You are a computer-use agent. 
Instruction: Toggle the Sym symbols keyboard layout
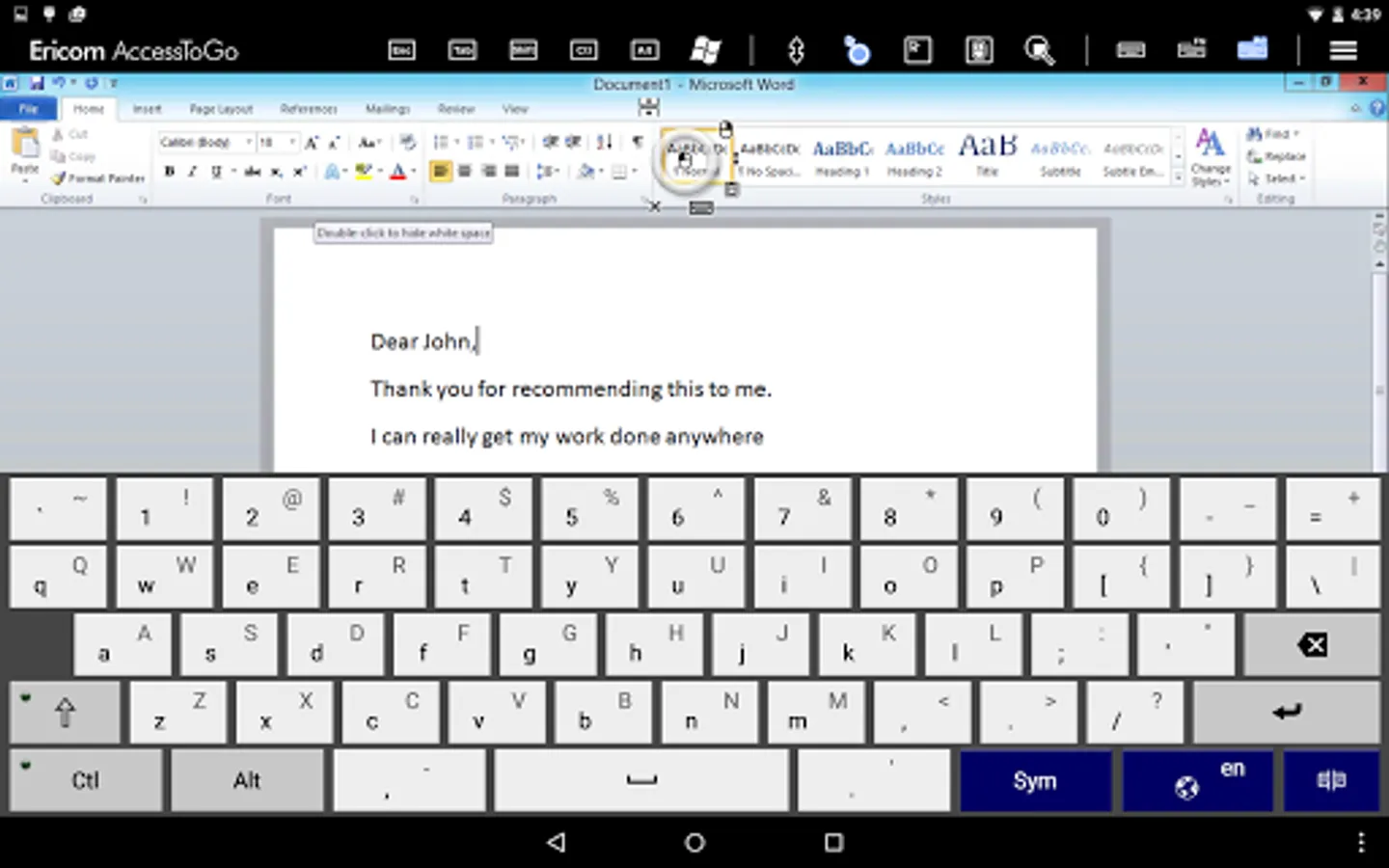point(1035,780)
